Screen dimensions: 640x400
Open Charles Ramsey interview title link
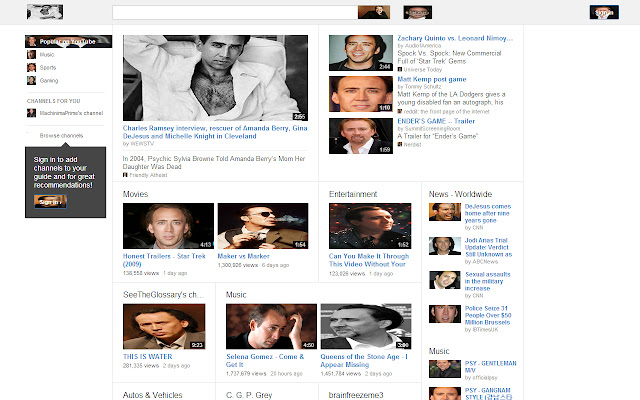[x=215, y=132]
